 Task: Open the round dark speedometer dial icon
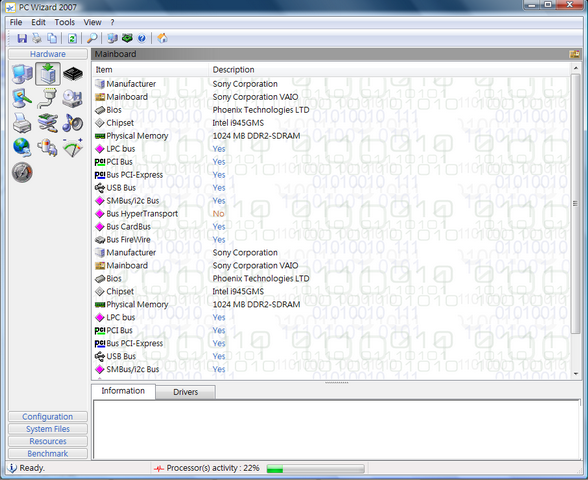pos(22,172)
